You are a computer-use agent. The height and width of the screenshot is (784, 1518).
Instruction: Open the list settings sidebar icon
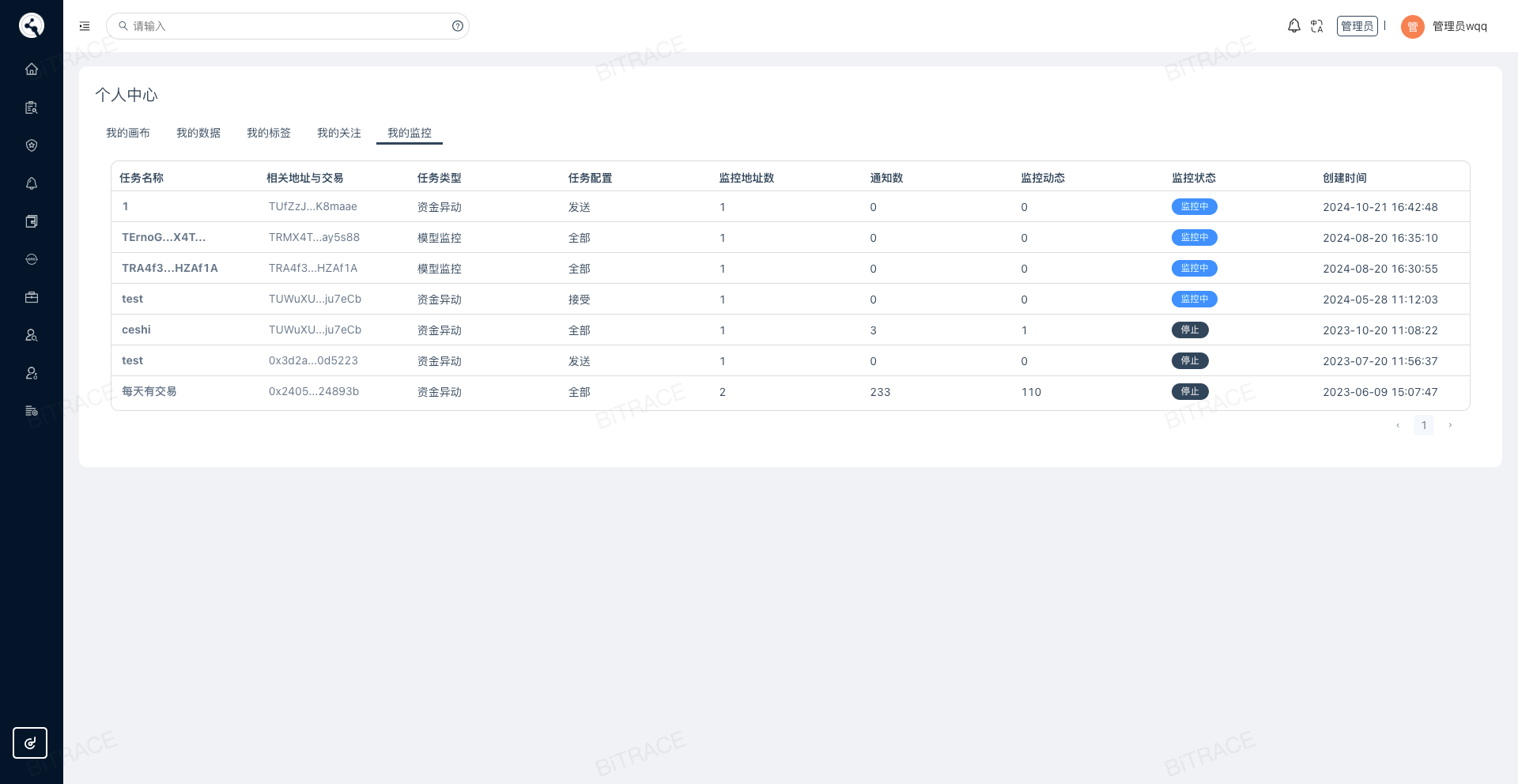pyautogui.click(x=32, y=411)
